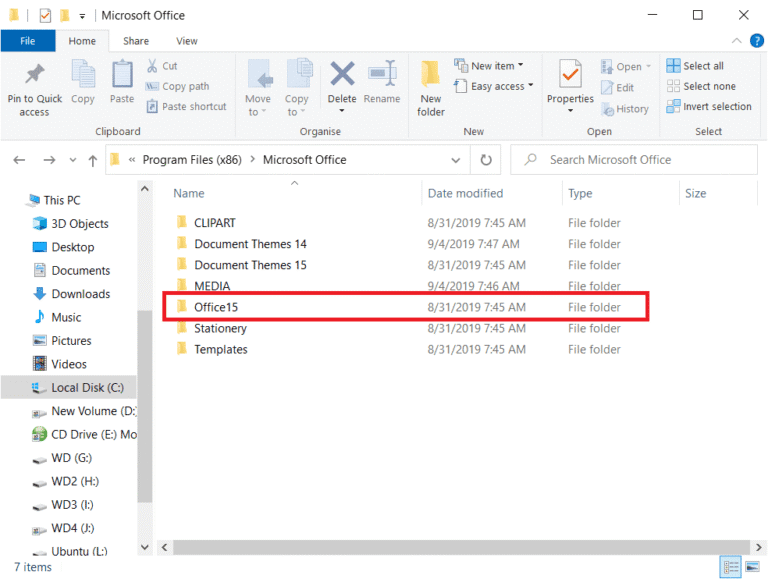Expand the address bar history dropdown
This screenshot has width=768, height=579.
[x=456, y=160]
